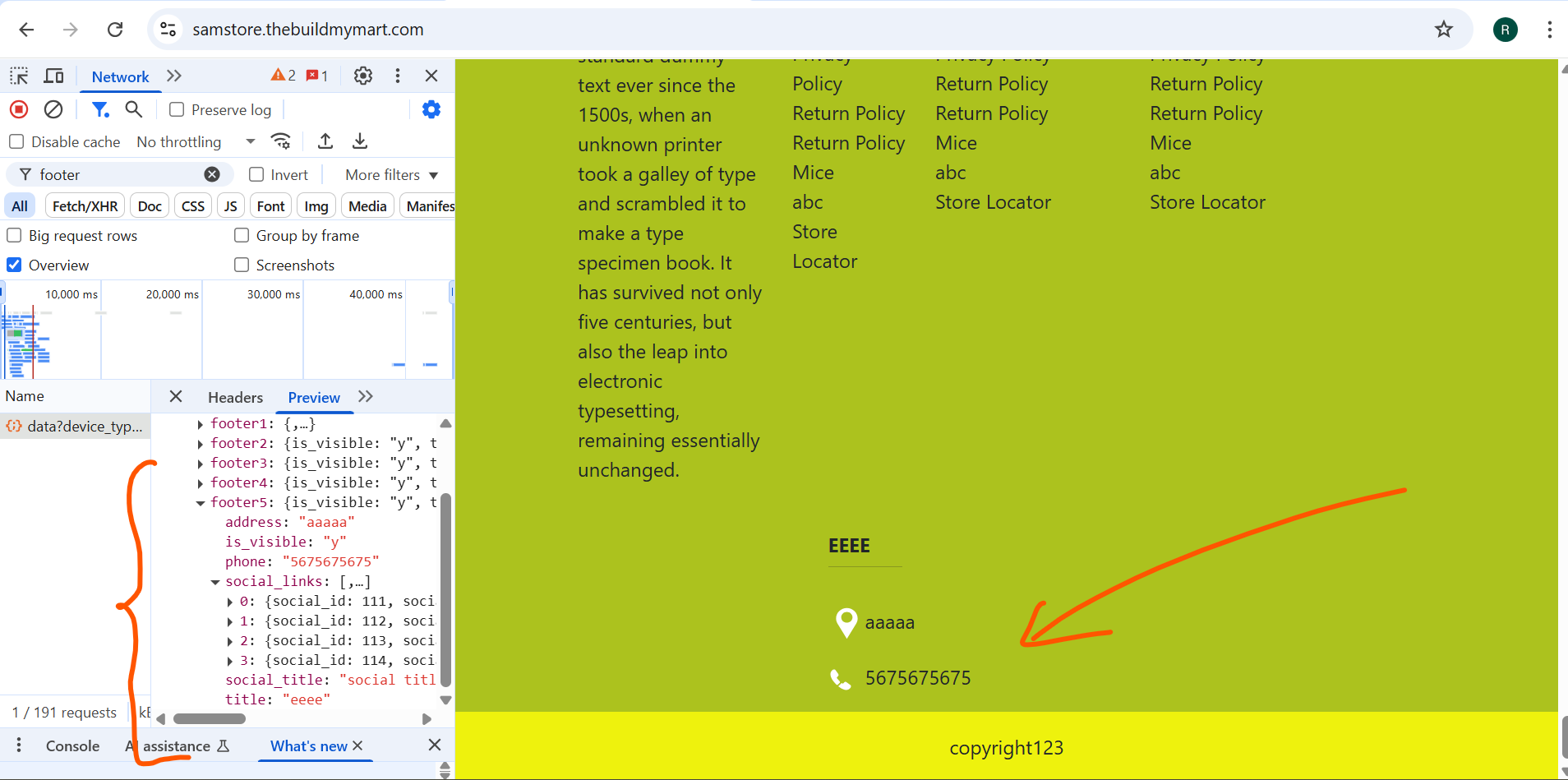Click the network overview timeline

pyautogui.click(x=227, y=330)
